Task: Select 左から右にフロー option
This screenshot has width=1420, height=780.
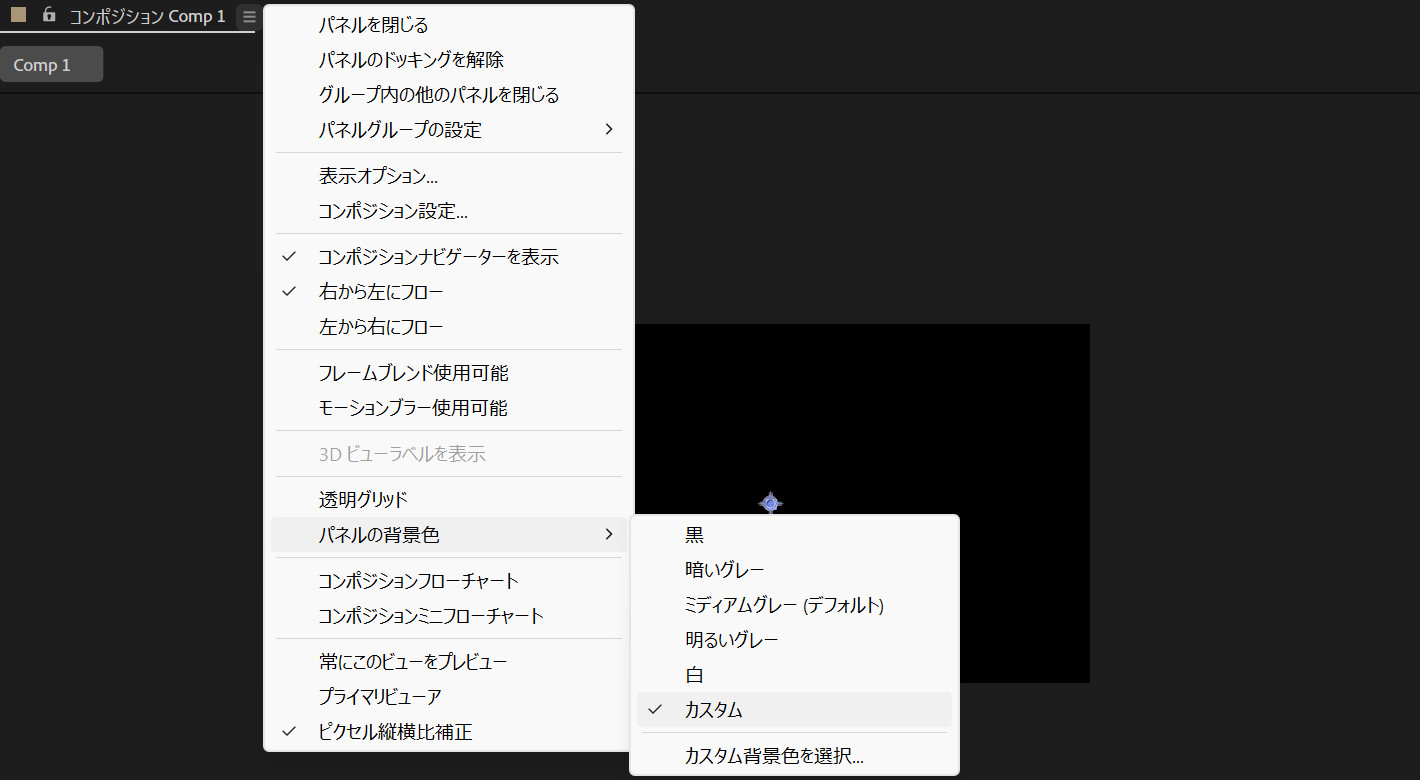Action: pyautogui.click(x=448, y=327)
